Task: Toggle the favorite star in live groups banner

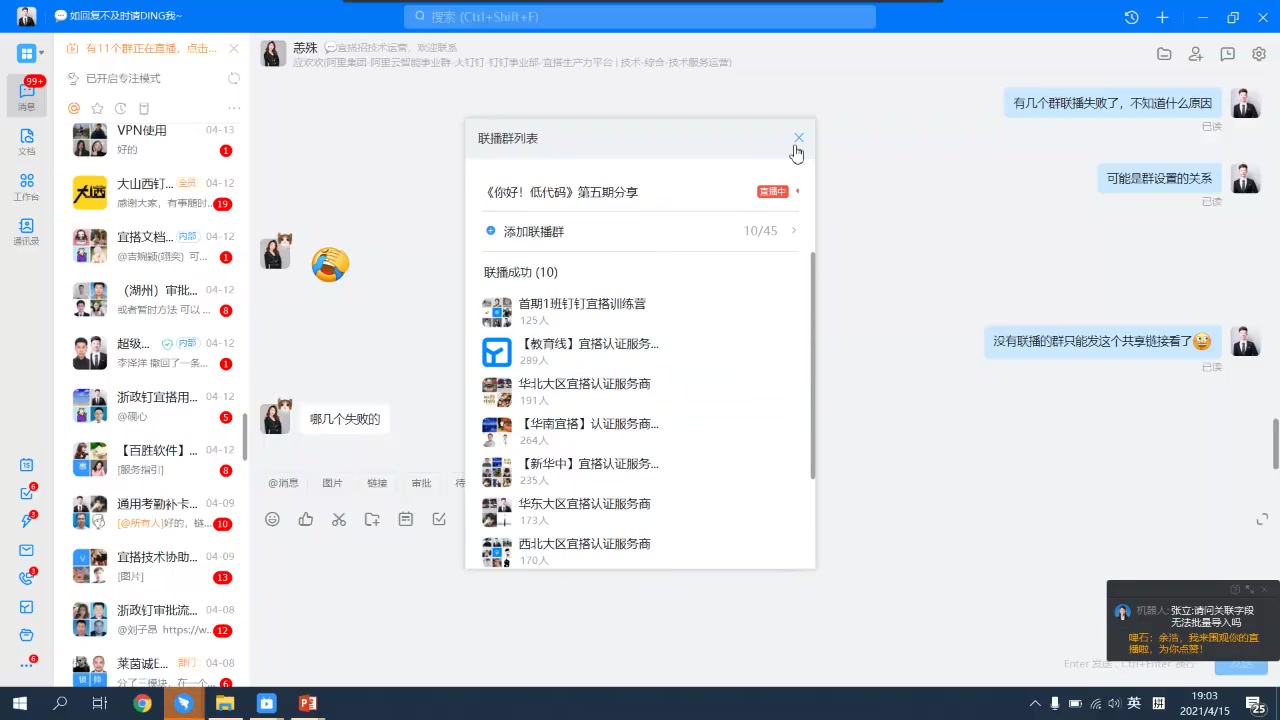Action: coord(97,108)
